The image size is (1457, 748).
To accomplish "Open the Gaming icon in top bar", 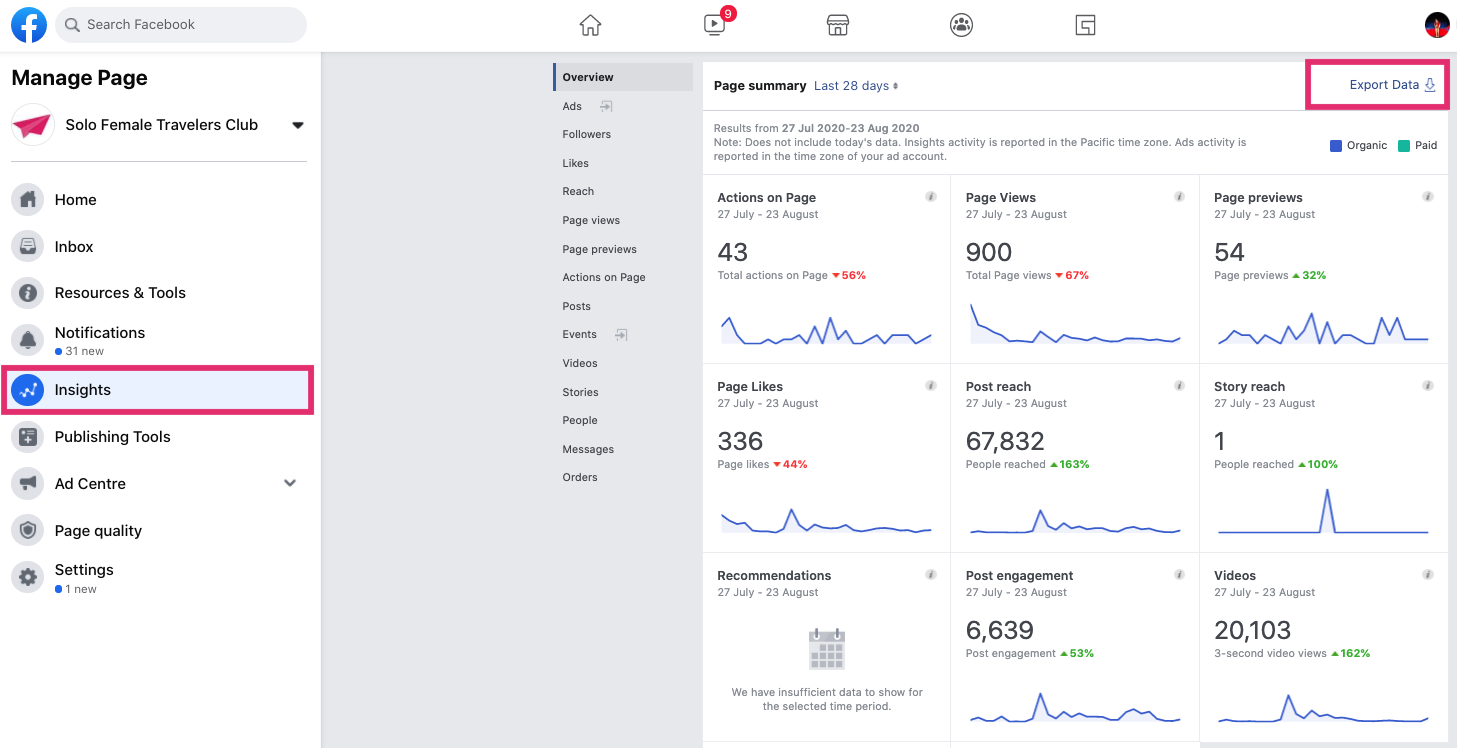I will tap(1085, 26).
